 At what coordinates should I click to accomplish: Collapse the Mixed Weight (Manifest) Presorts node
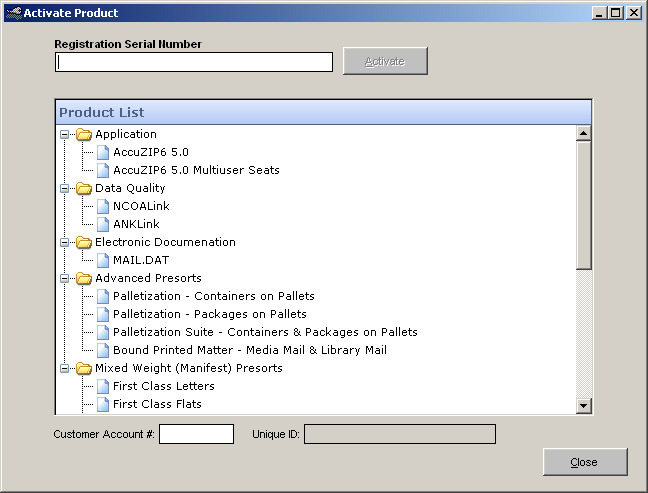64,368
